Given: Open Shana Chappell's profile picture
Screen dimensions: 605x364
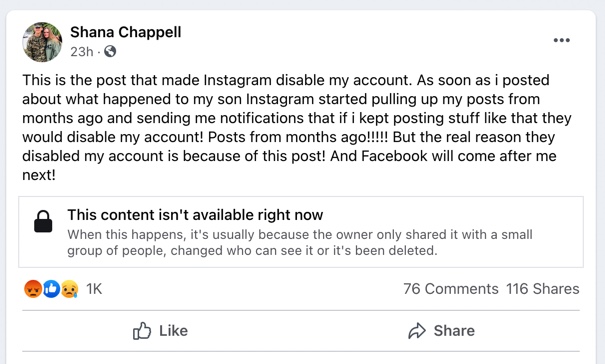Looking at the screenshot, I should click(42, 42).
